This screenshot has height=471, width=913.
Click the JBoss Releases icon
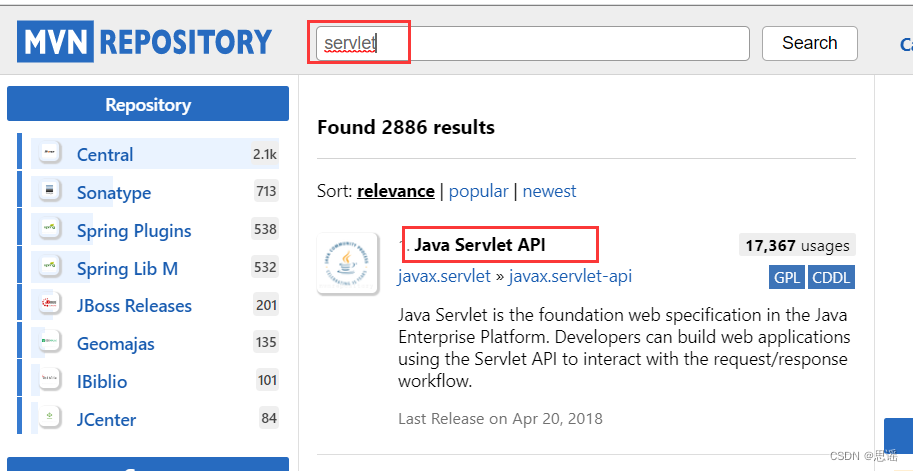click(x=49, y=304)
